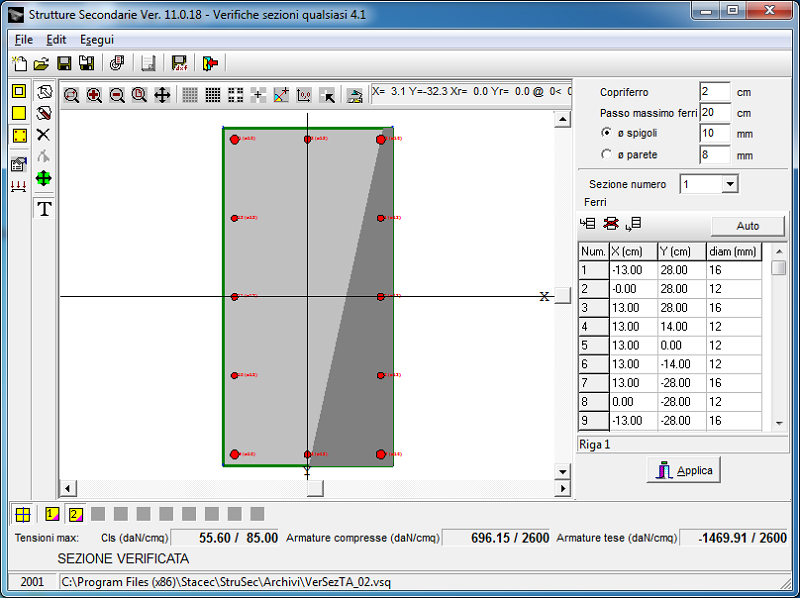The height and width of the screenshot is (598, 800).
Task: Select the yellow section with rebar dots tool
Action: [x=19, y=135]
